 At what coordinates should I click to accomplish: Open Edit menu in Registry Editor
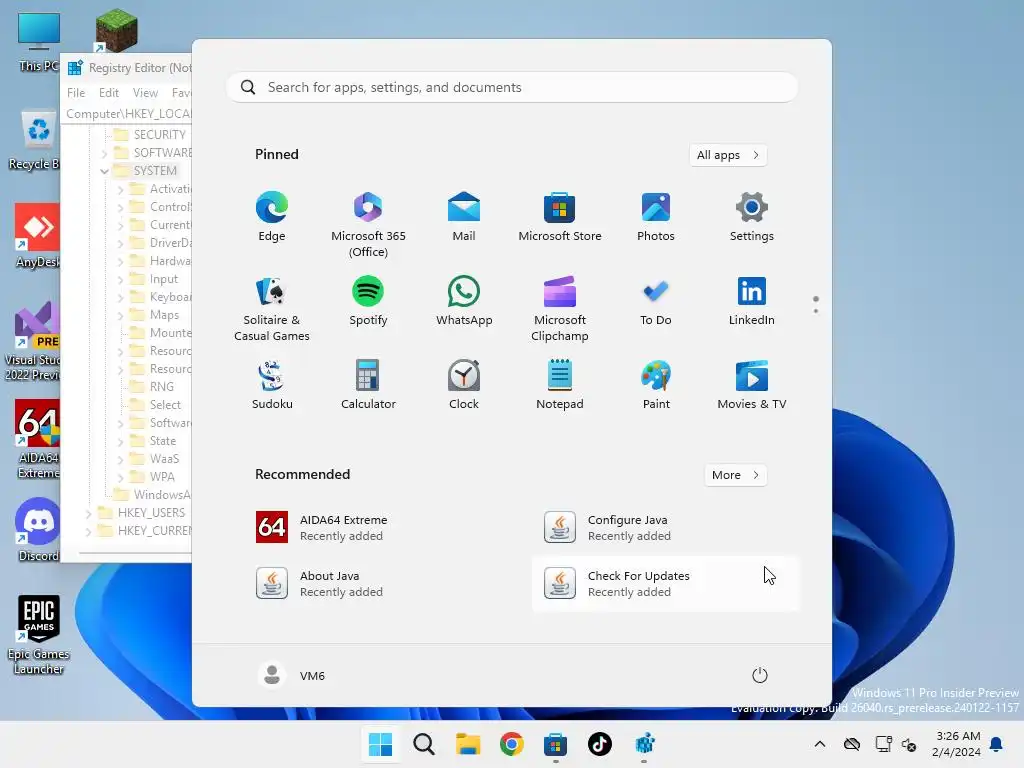tap(108, 93)
